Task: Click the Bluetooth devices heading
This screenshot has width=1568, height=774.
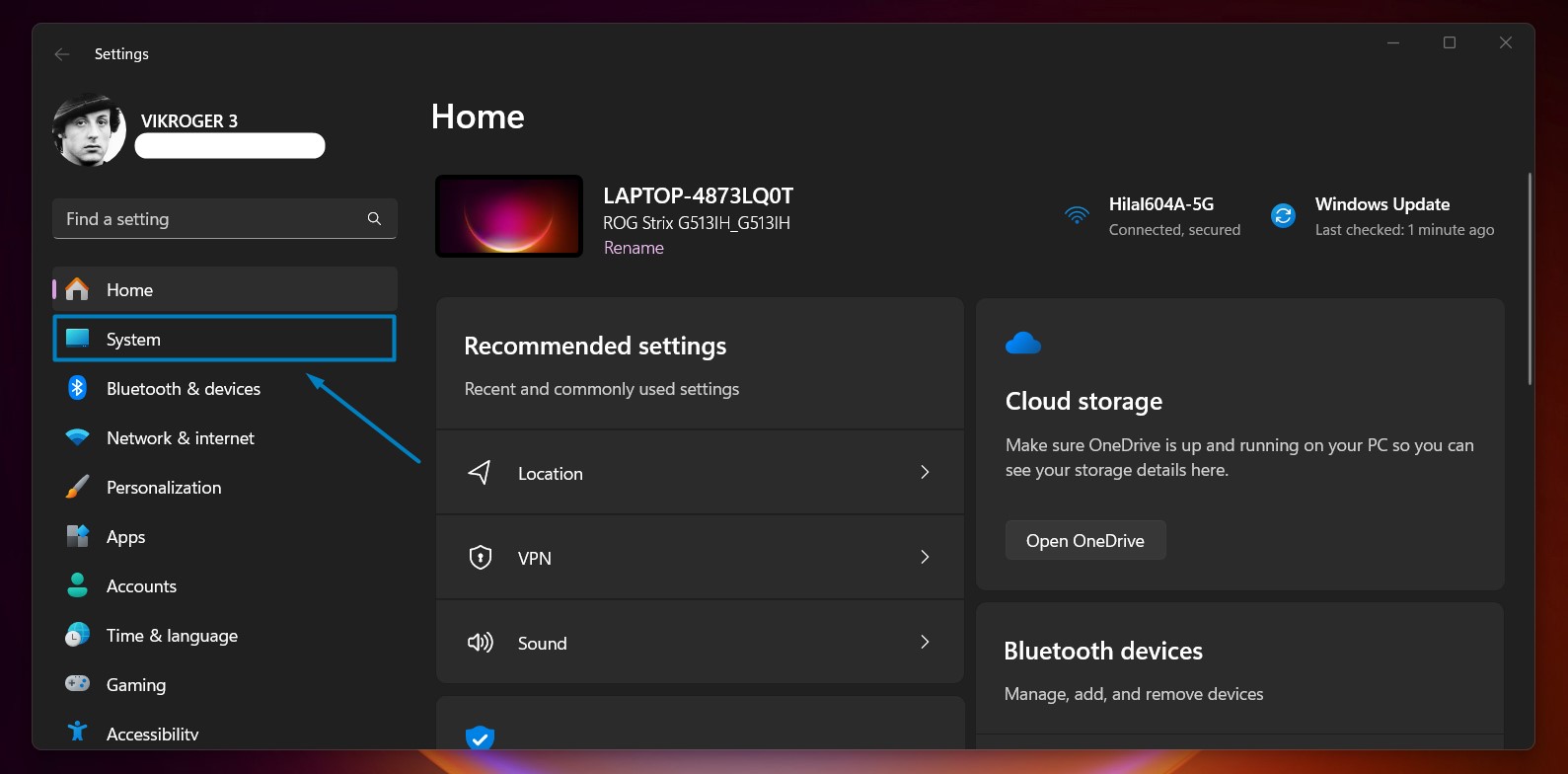Action: (1103, 652)
